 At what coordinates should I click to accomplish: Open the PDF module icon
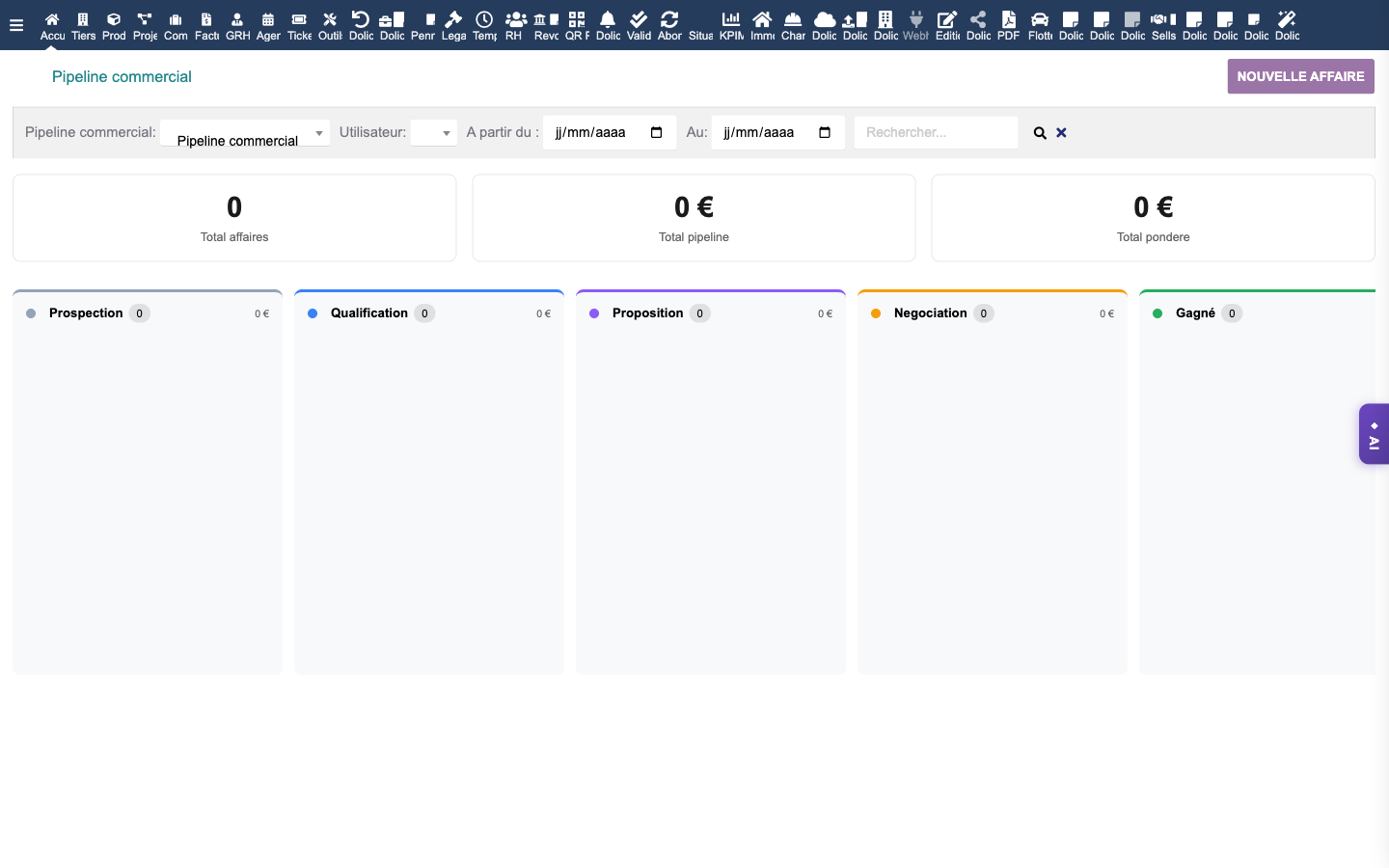[x=1008, y=25]
